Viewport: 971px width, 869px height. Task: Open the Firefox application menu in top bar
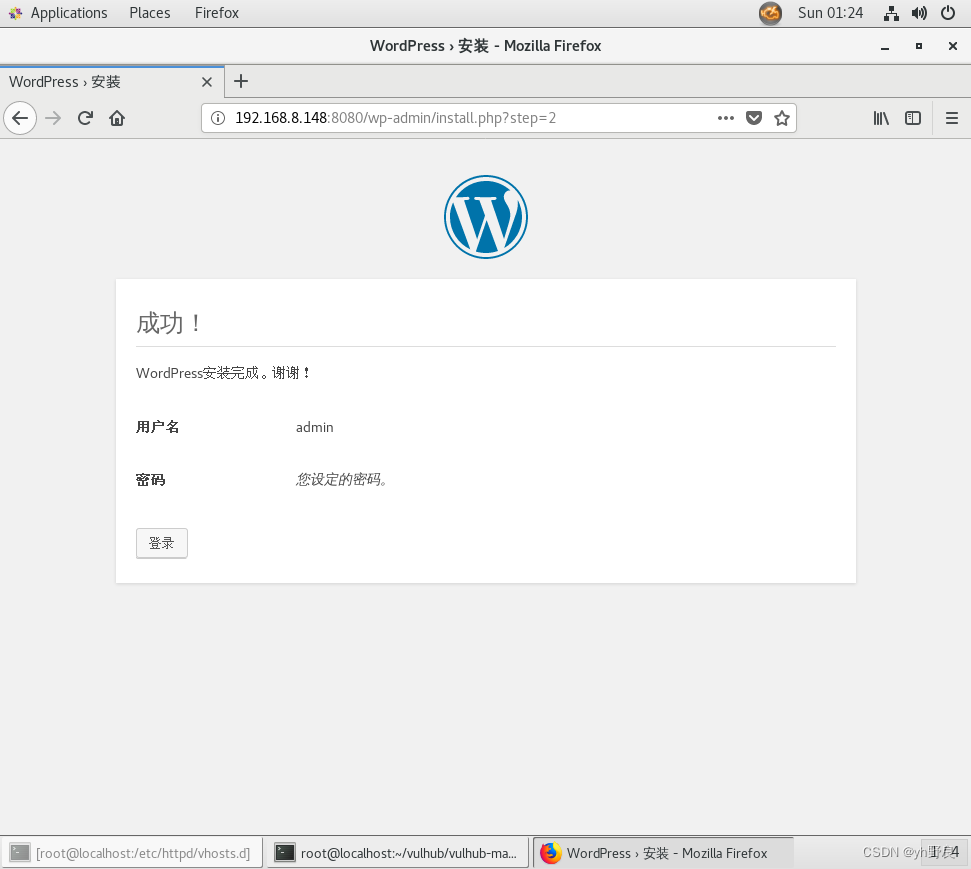pos(217,13)
